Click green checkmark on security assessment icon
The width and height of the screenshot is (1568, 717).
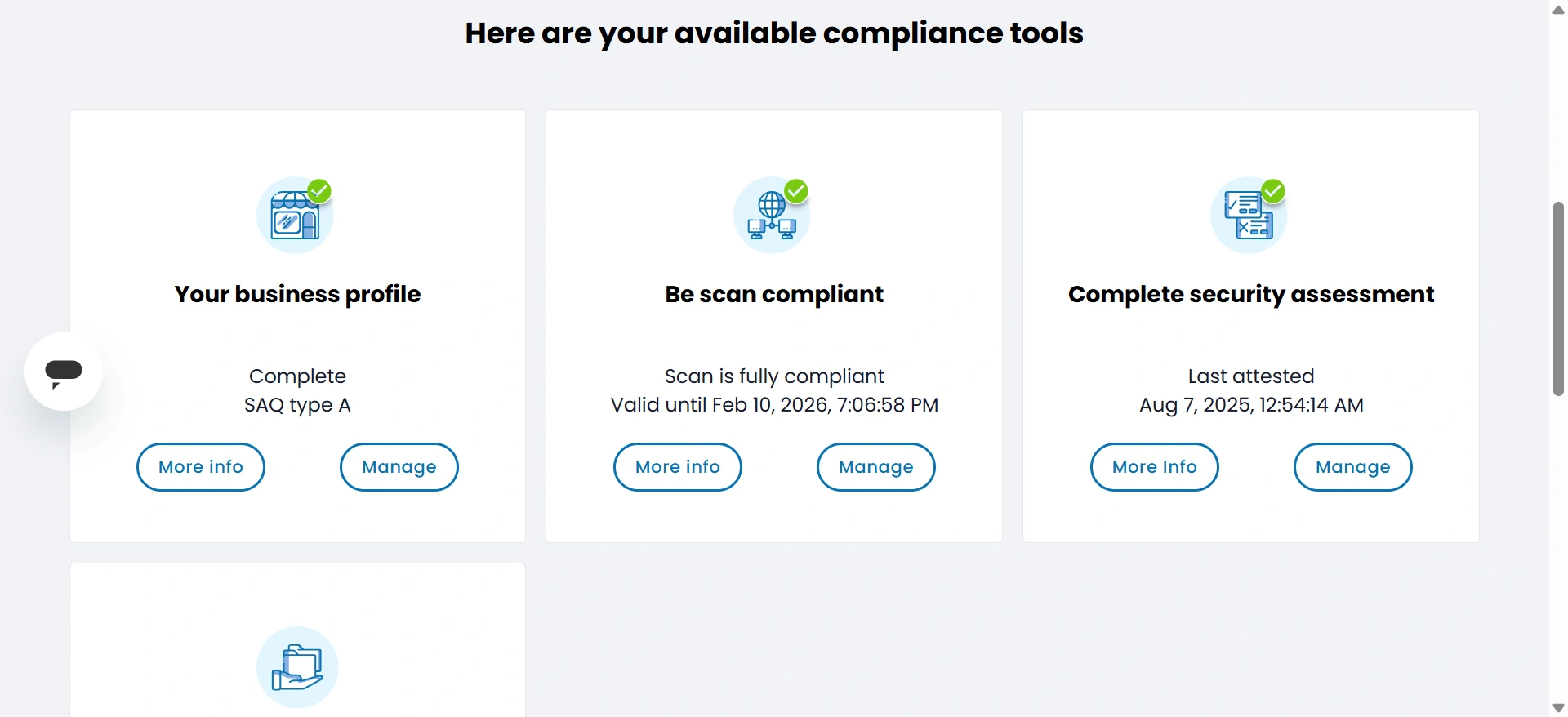point(1273,191)
